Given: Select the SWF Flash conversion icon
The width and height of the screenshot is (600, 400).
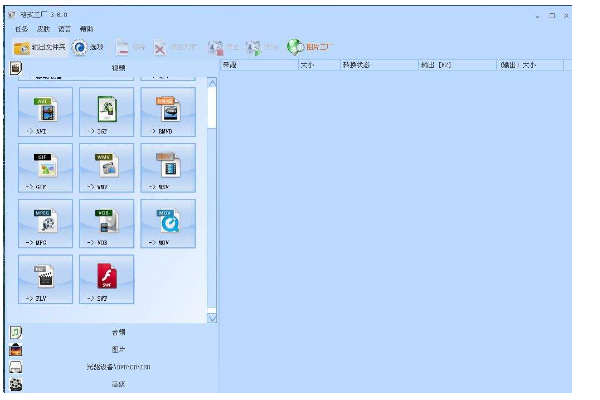Looking at the screenshot, I should pos(106,279).
